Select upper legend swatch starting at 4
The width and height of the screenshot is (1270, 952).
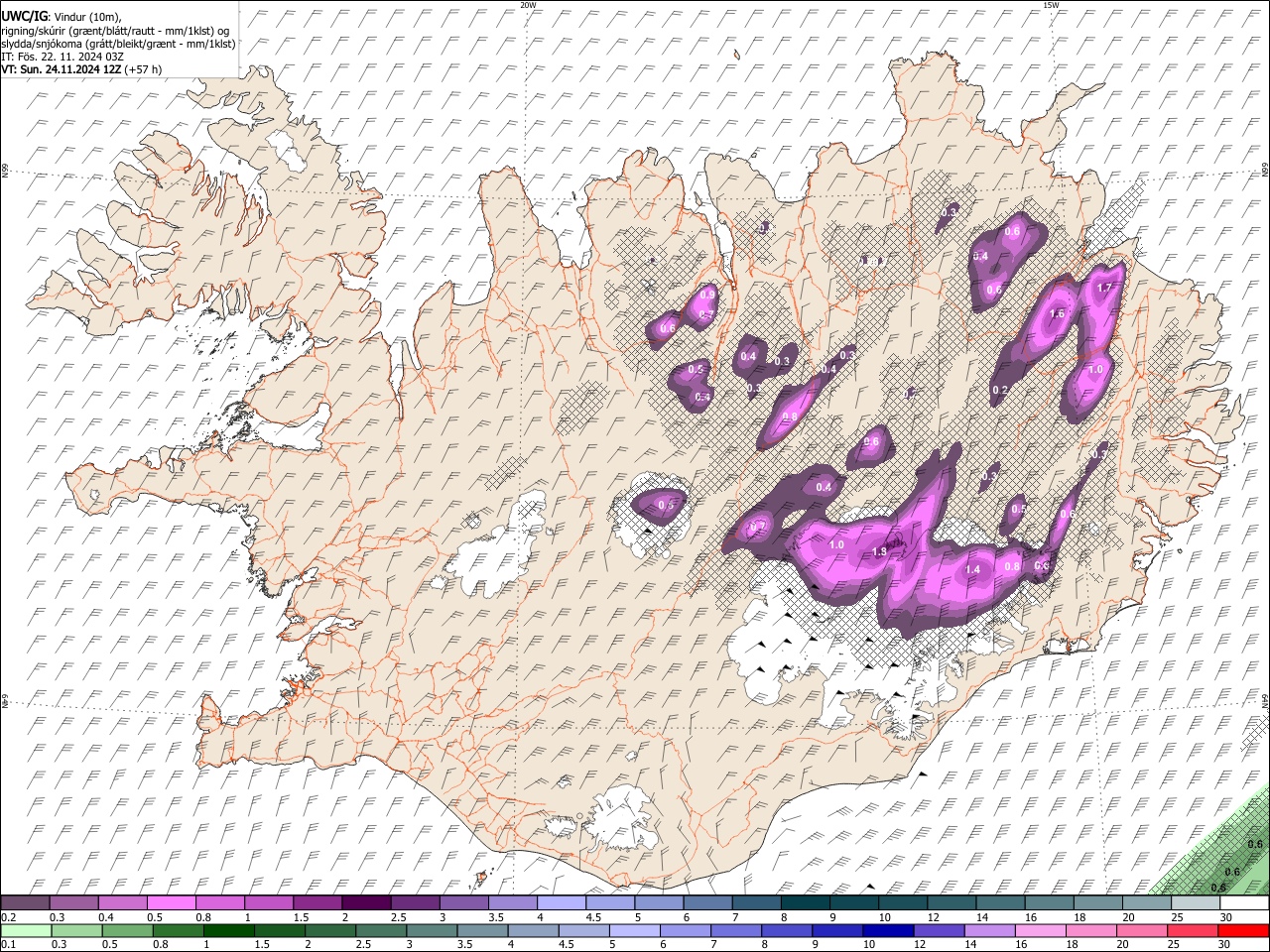pyautogui.click(x=561, y=903)
